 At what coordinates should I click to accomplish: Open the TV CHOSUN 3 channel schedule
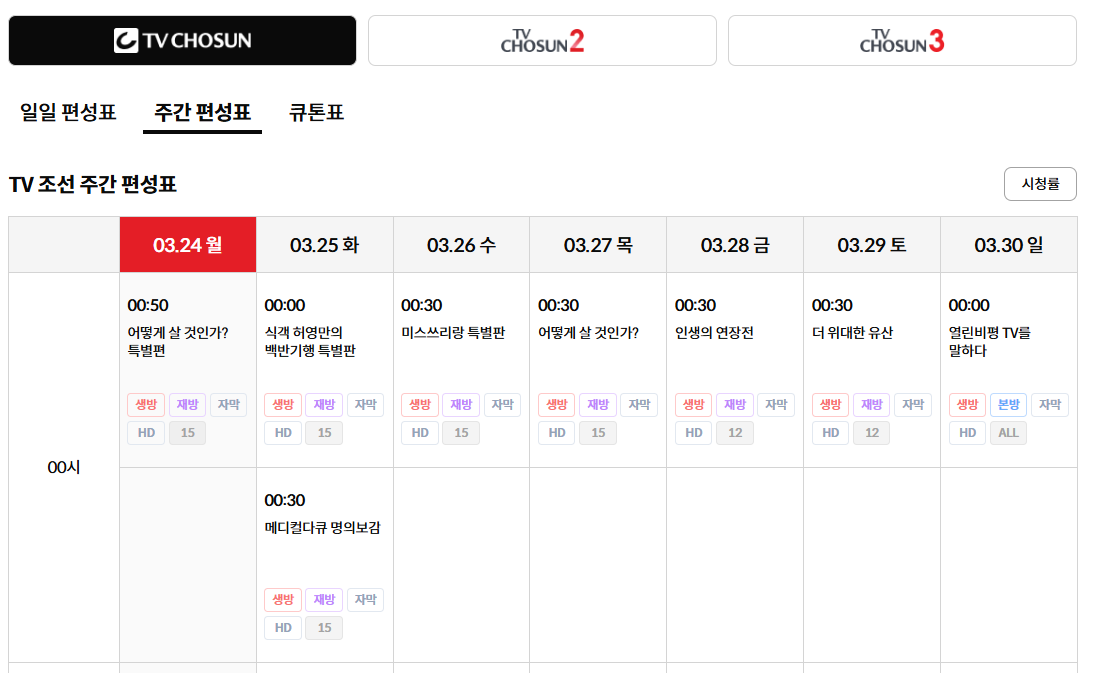point(901,40)
